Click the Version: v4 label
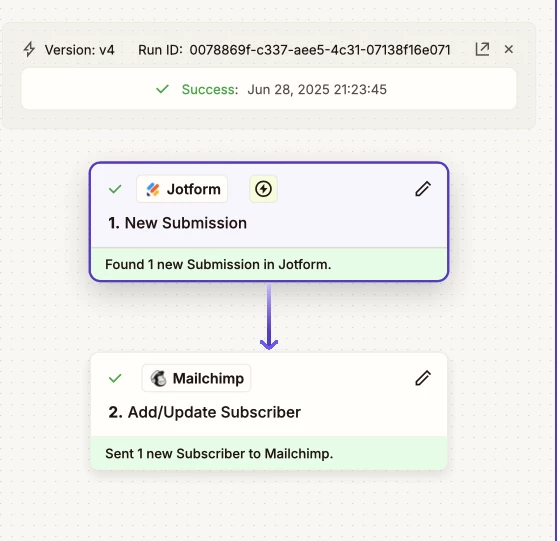This screenshot has height=541, width=560. click(x=79, y=50)
